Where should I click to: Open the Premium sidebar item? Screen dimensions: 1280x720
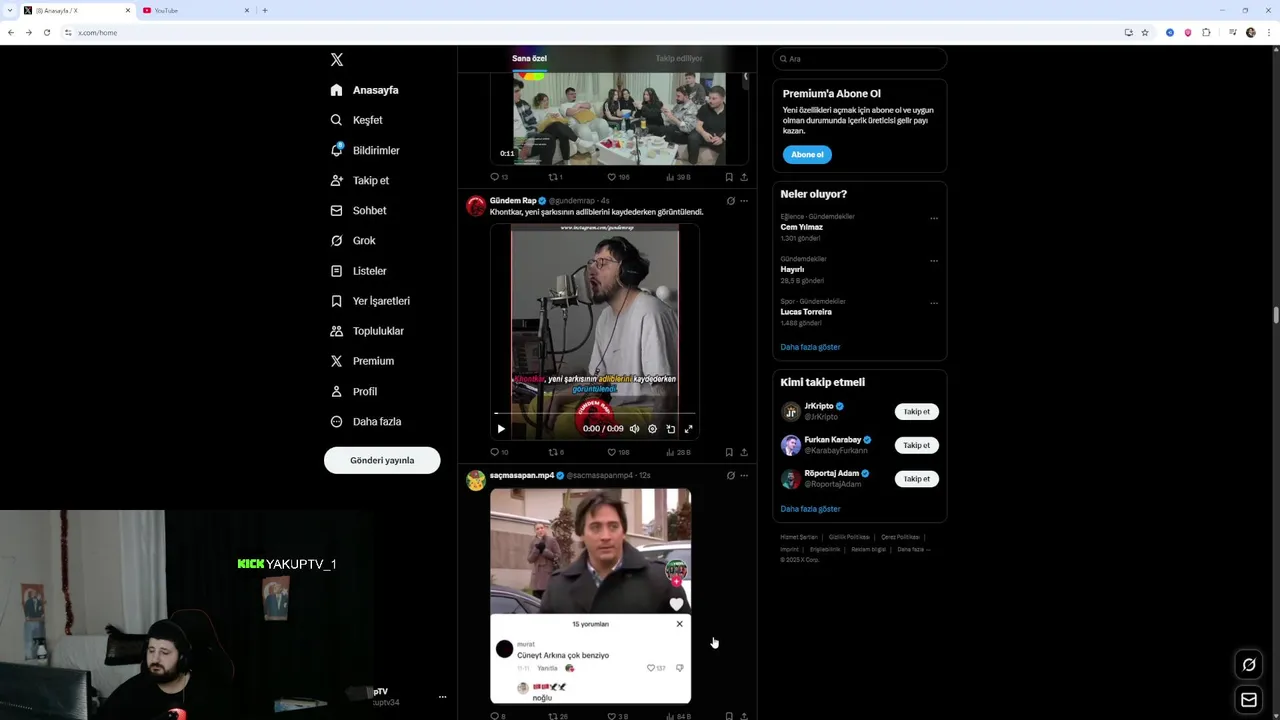(361, 361)
